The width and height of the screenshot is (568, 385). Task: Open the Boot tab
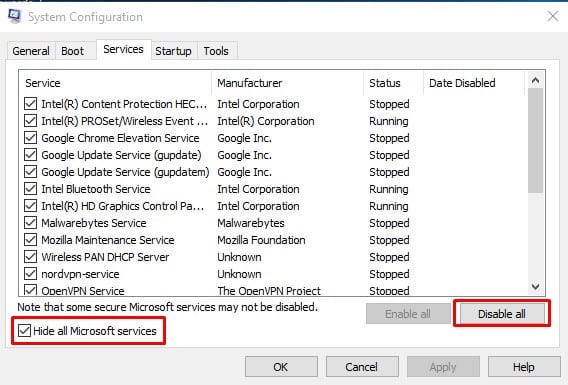click(x=72, y=51)
